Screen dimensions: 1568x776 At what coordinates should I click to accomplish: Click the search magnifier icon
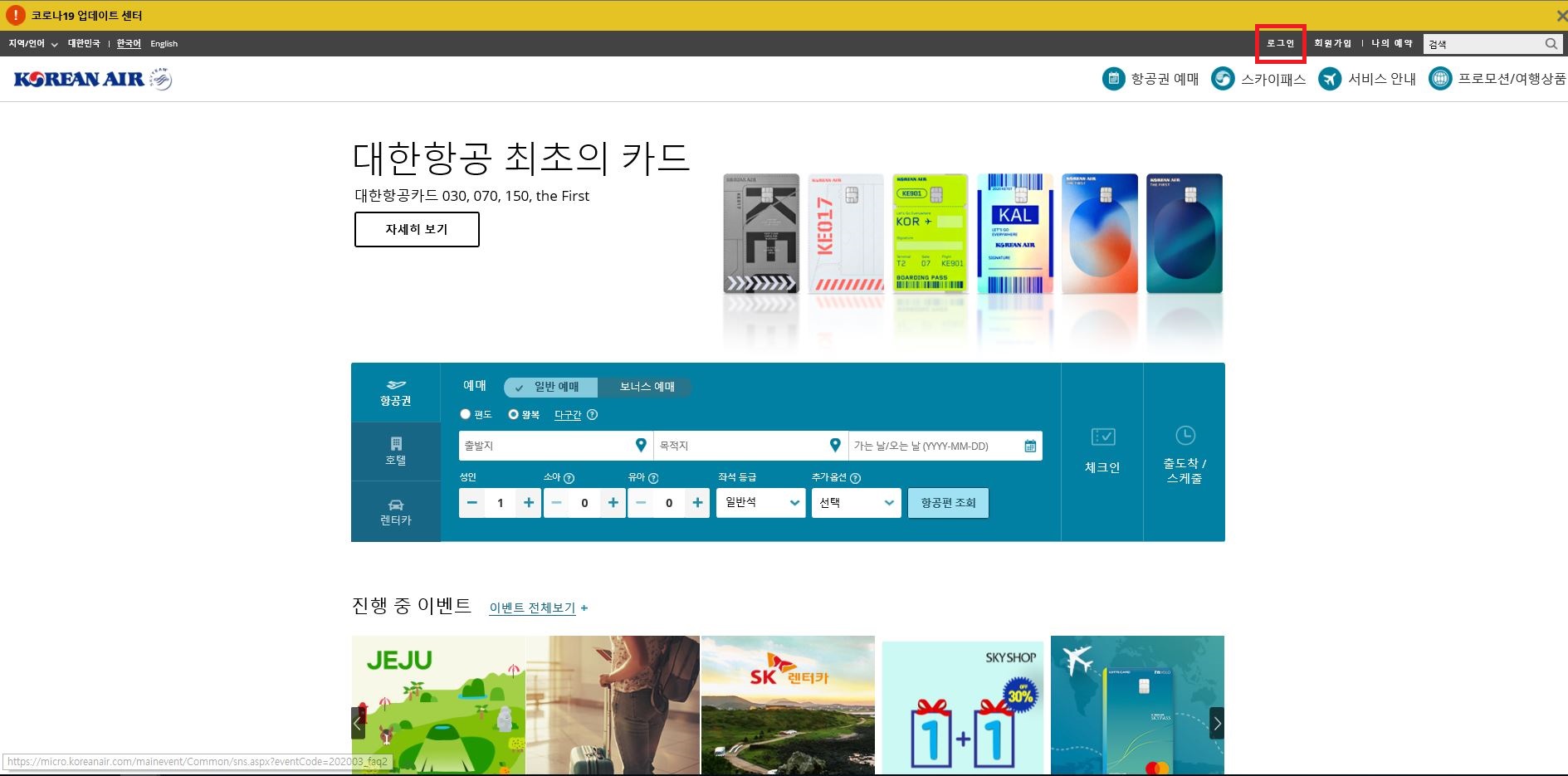pos(1551,44)
